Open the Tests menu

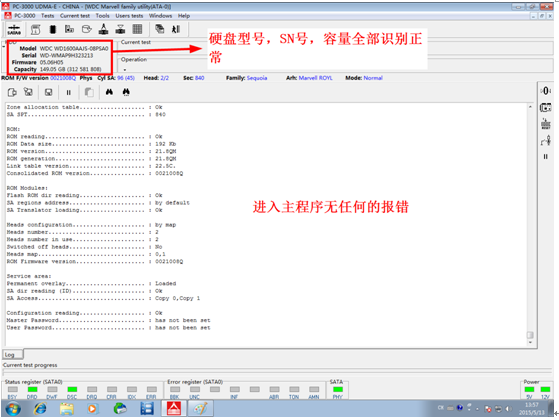coord(47,16)
